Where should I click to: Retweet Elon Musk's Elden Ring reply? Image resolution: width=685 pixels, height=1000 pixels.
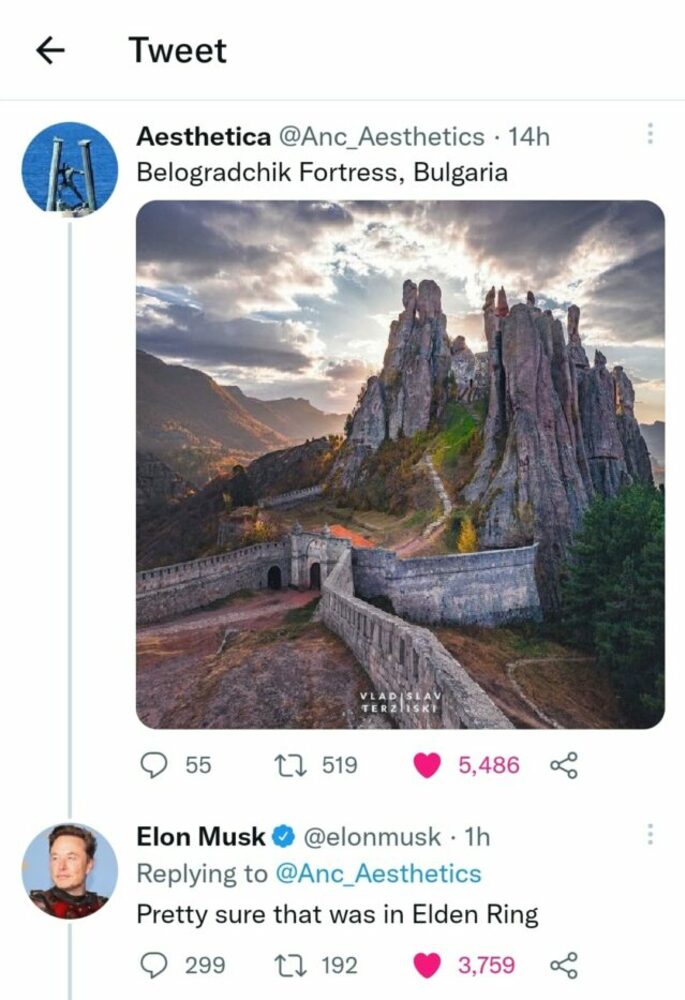[x=288, y=964]
